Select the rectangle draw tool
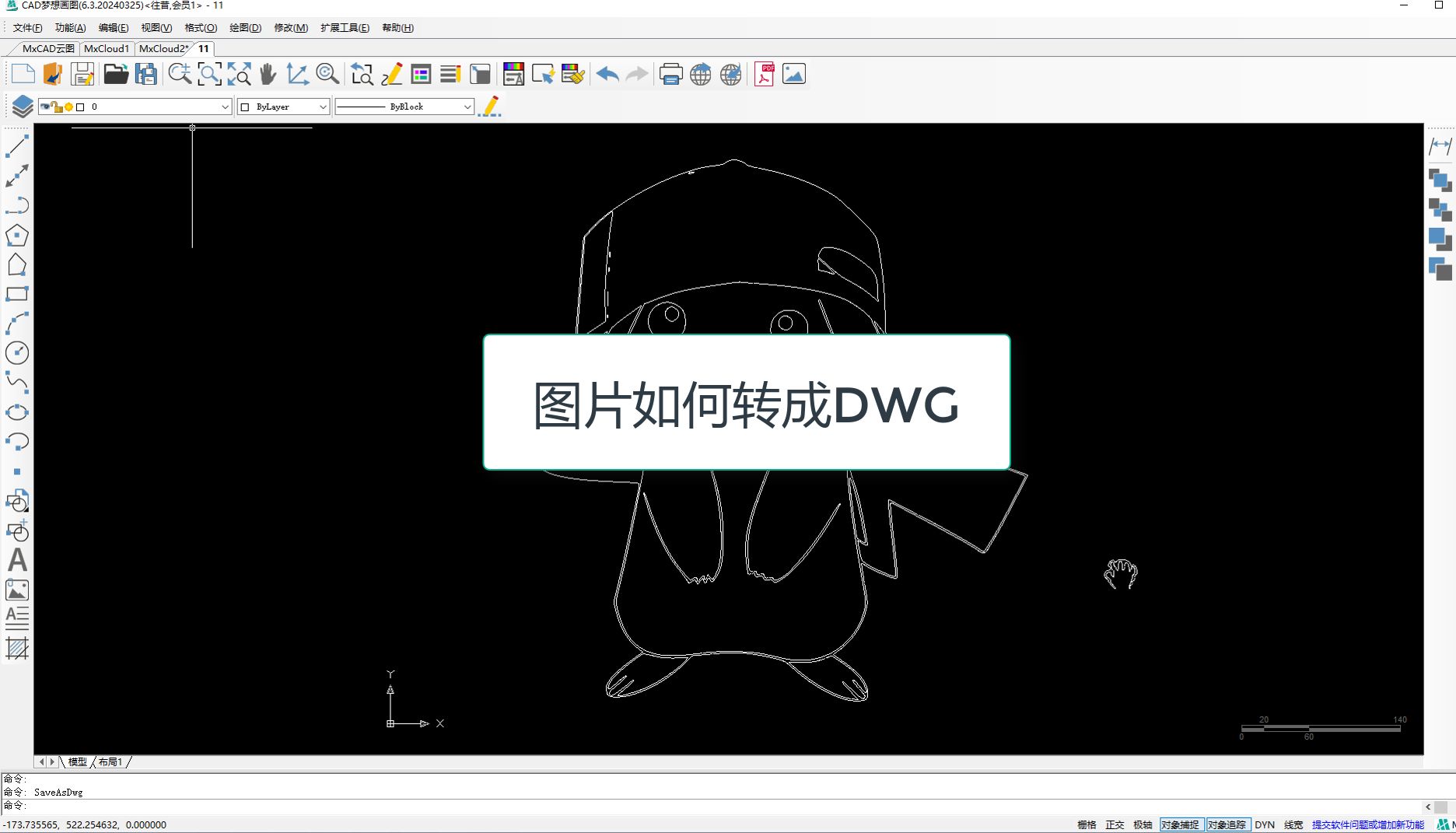 coord(17,294)
